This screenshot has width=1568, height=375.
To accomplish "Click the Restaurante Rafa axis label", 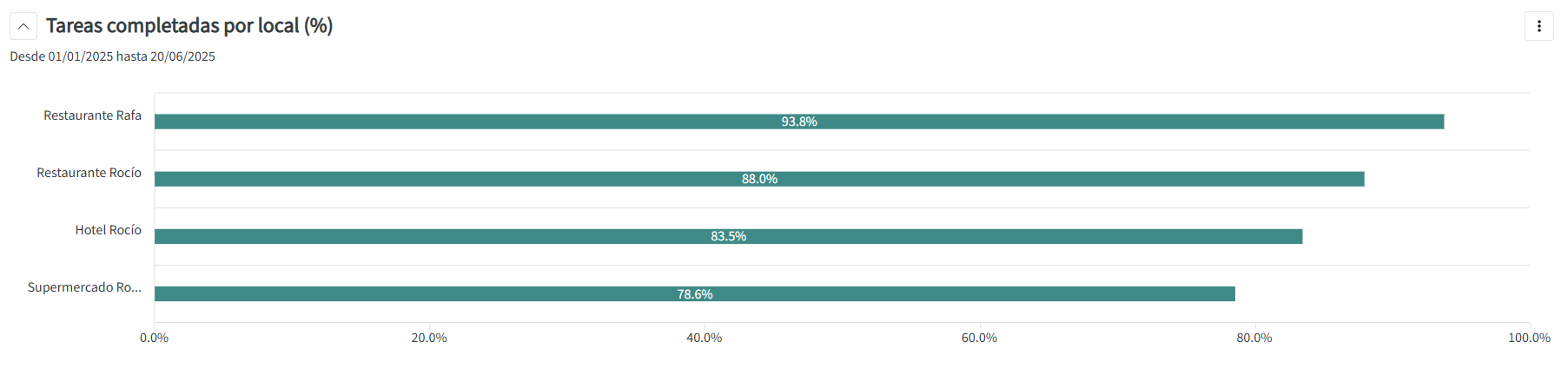I will (92, 115).
